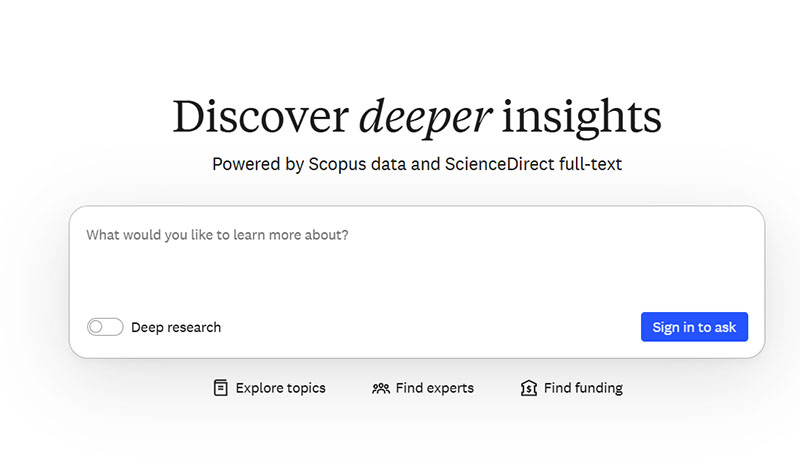This screenshot has width=800, height=474.
Task: Open the Explore topics text link
Action: [x=280, y=388]
